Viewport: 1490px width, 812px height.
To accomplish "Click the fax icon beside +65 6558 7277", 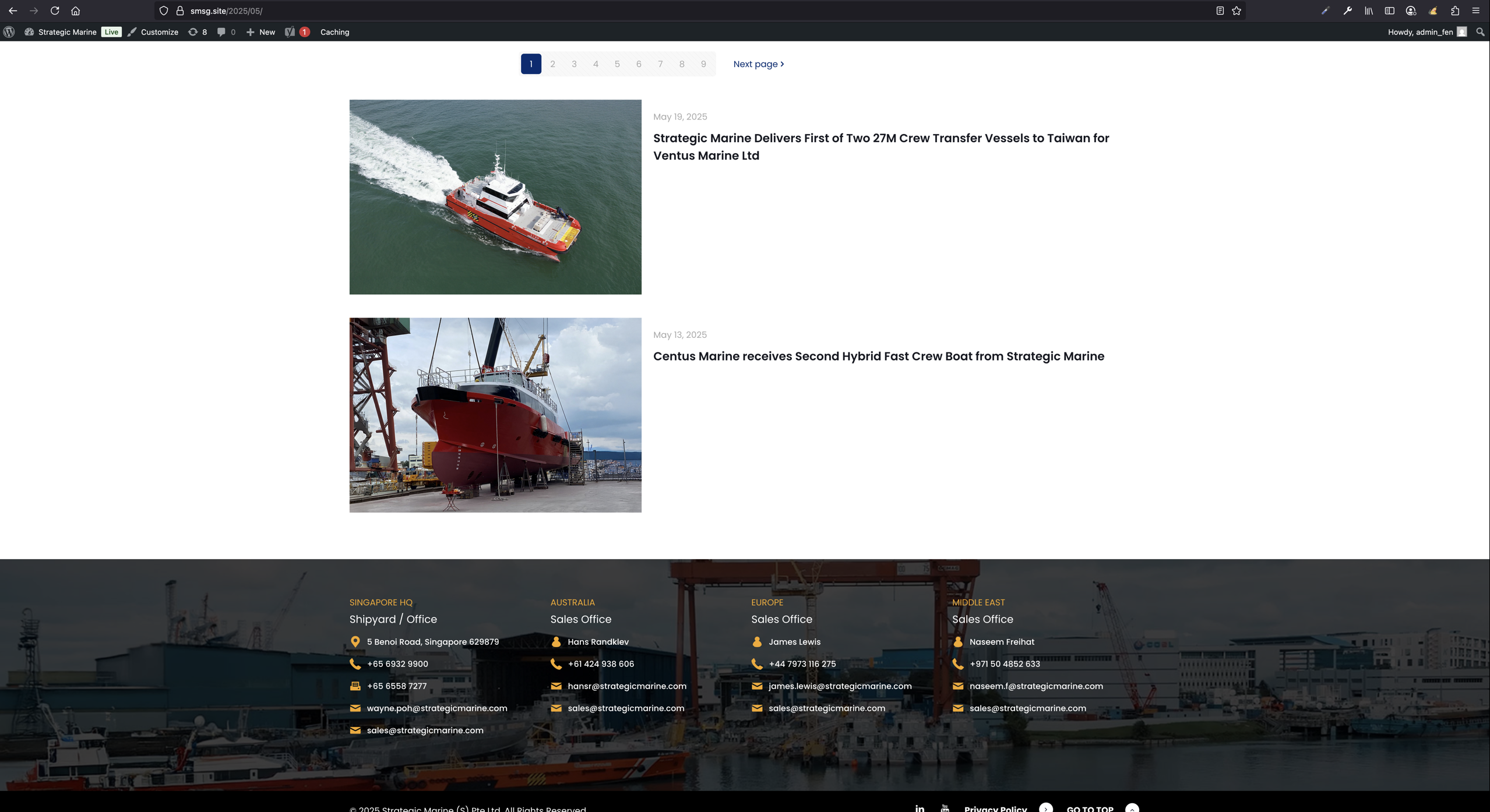I will click(x=355, y=686).
